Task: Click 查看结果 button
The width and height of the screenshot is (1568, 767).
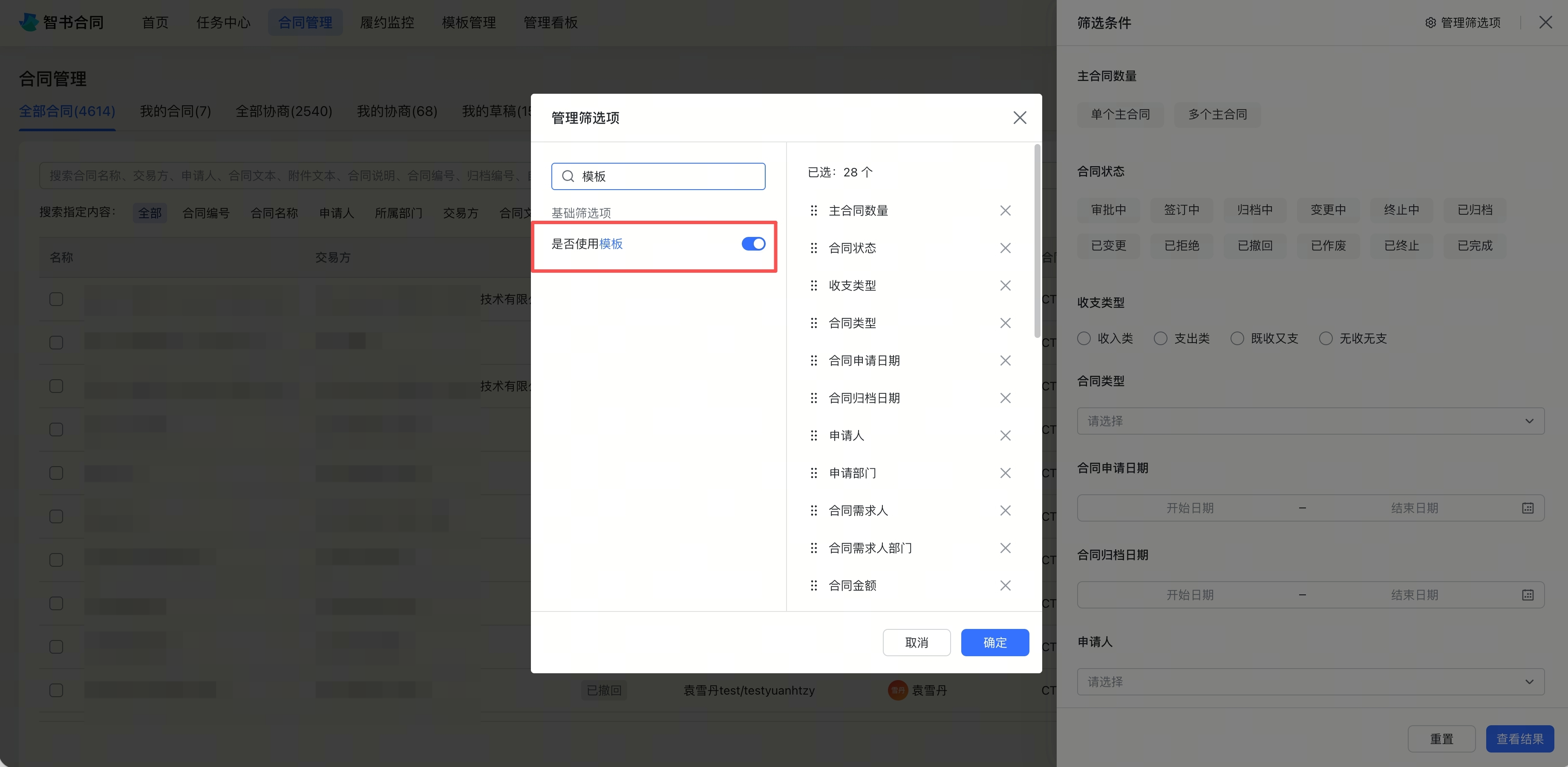Action: pos(1520,739)
